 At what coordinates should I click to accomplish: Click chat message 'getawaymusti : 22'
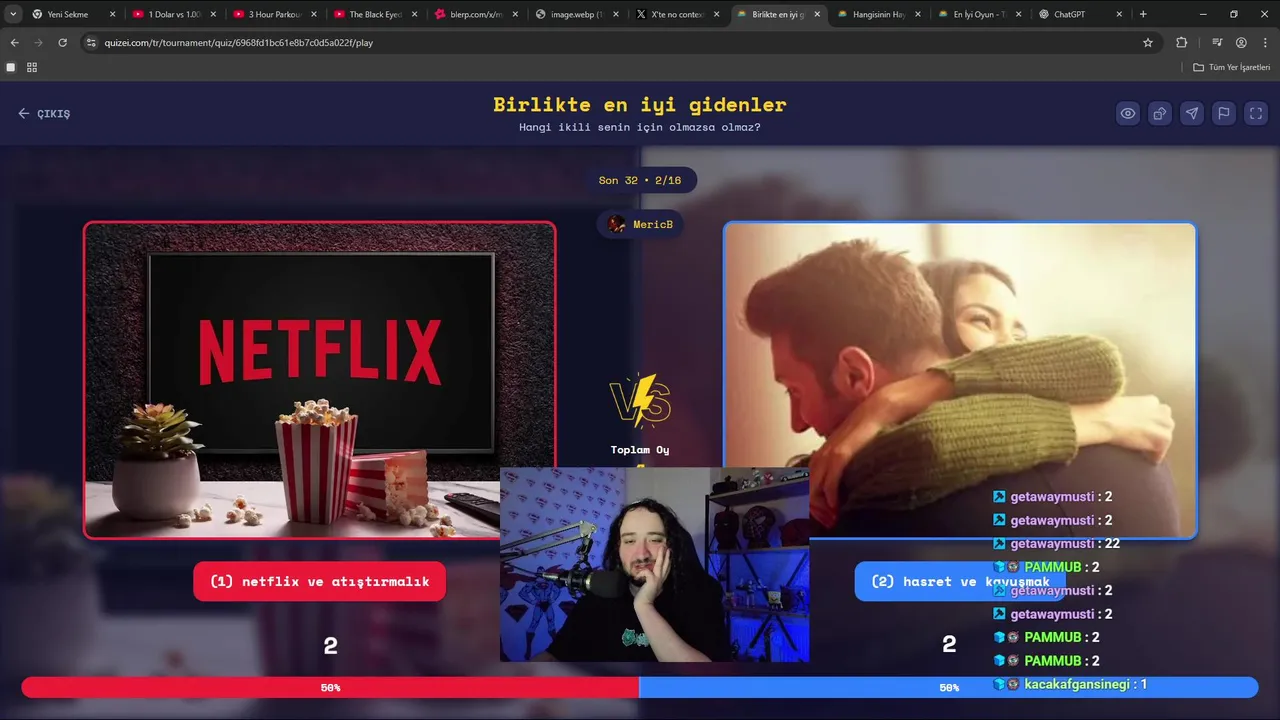point(1056,543)
